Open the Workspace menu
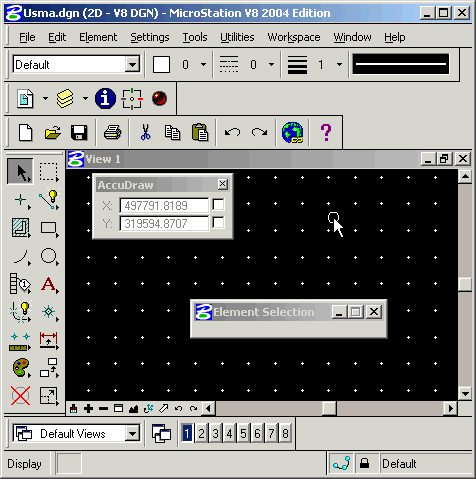Screen dimensions: 476x479 pyautogui.click(x=294, y=37)
